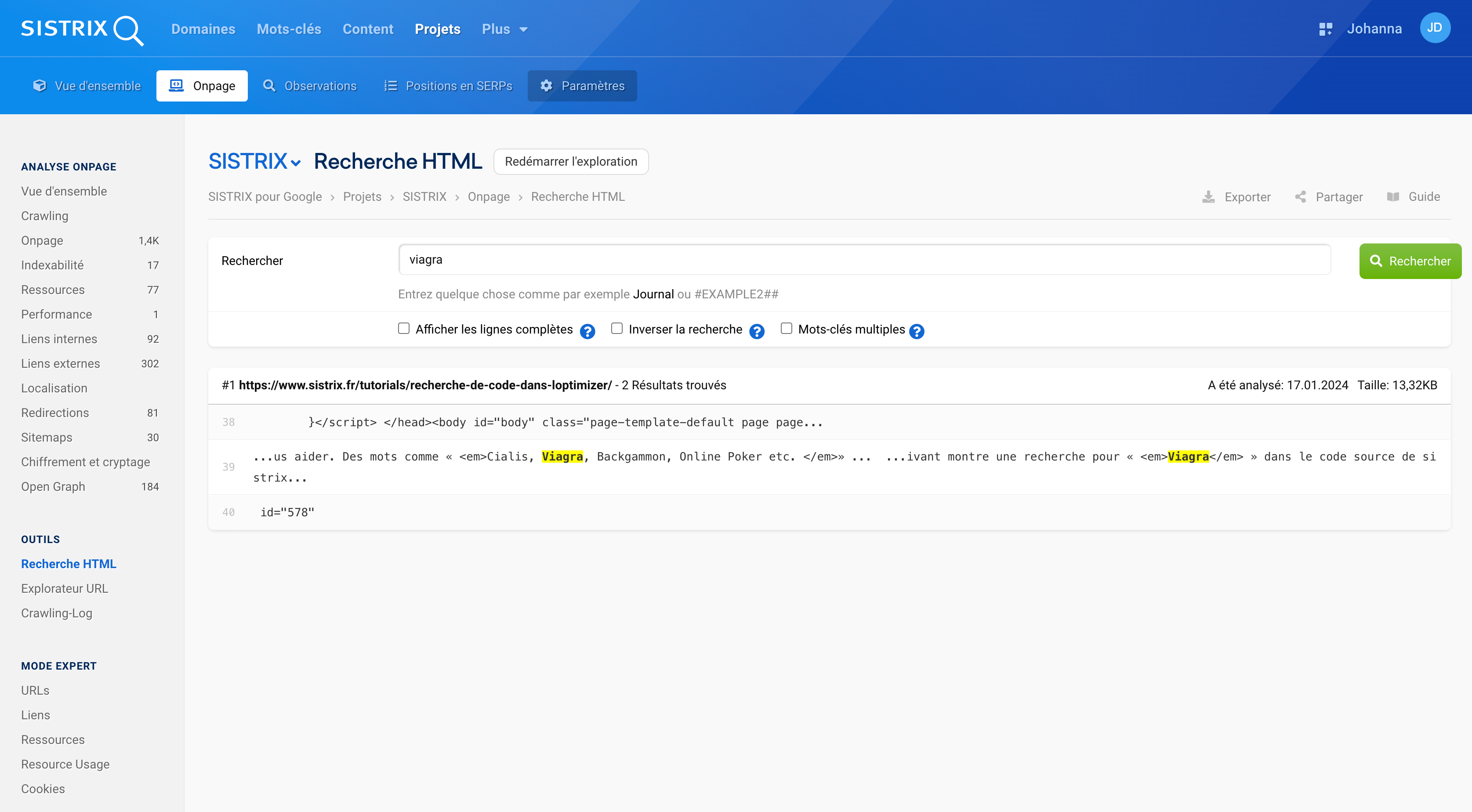
Task: Click the Observations magnifier icon
Action: (x=269, y=86)
